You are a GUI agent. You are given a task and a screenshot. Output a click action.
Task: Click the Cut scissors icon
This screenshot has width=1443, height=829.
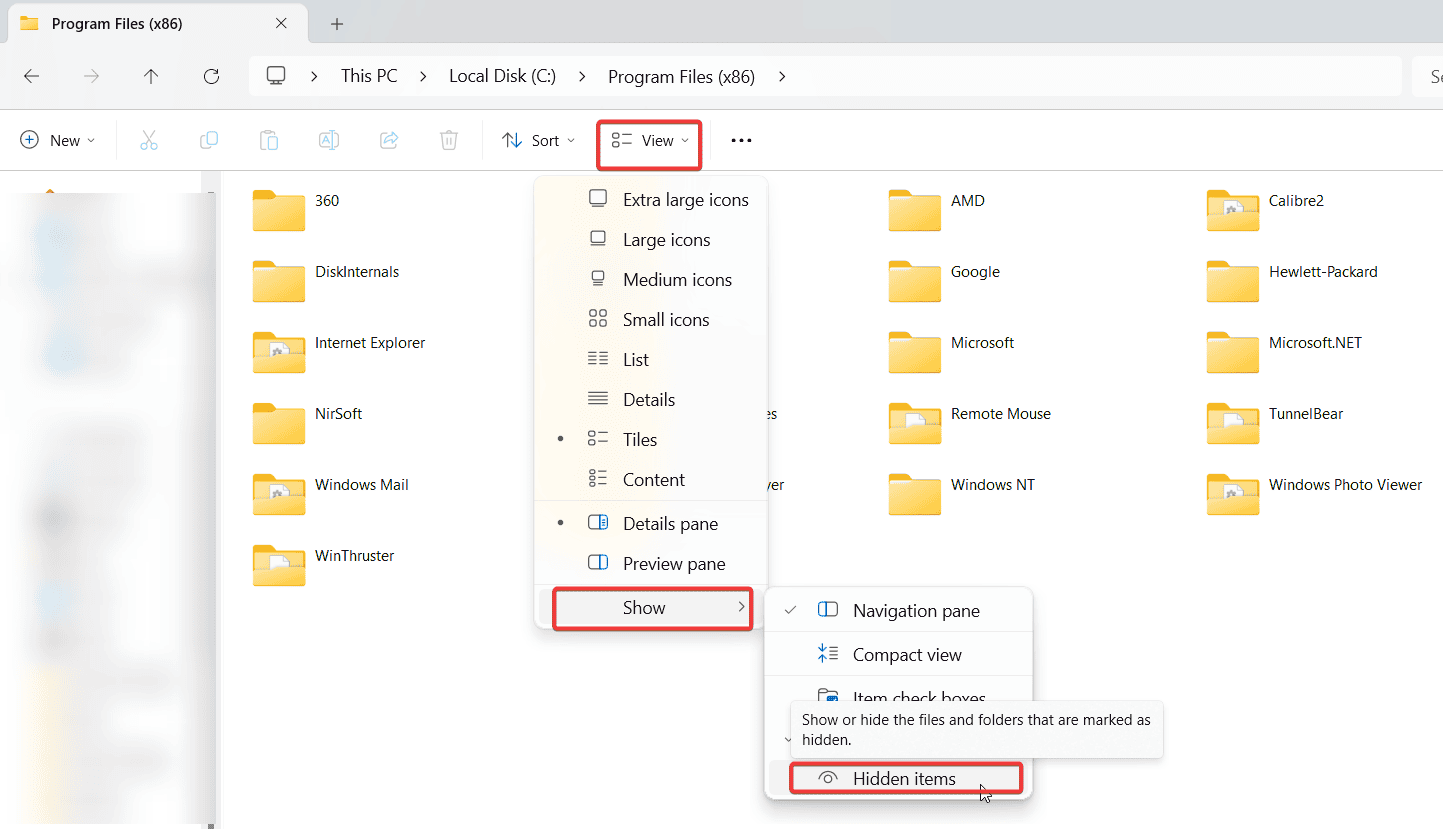coord(149,141)
